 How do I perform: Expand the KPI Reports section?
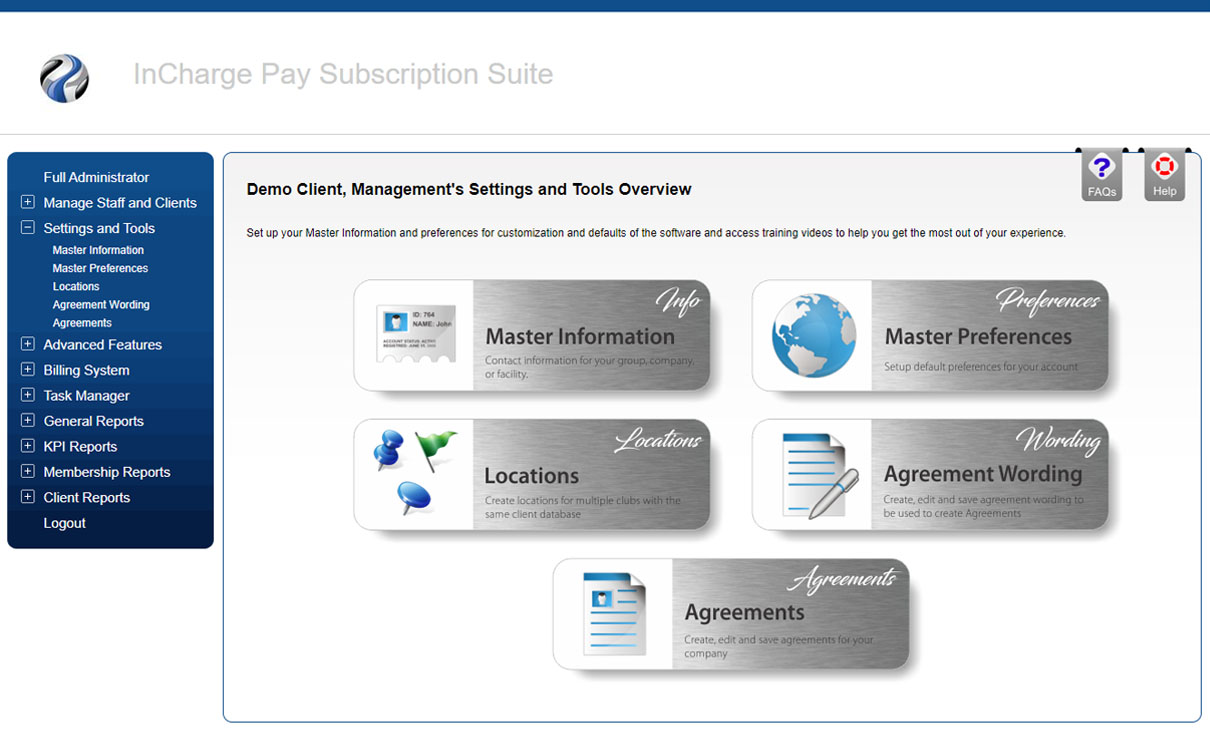[x=27, y=446]
